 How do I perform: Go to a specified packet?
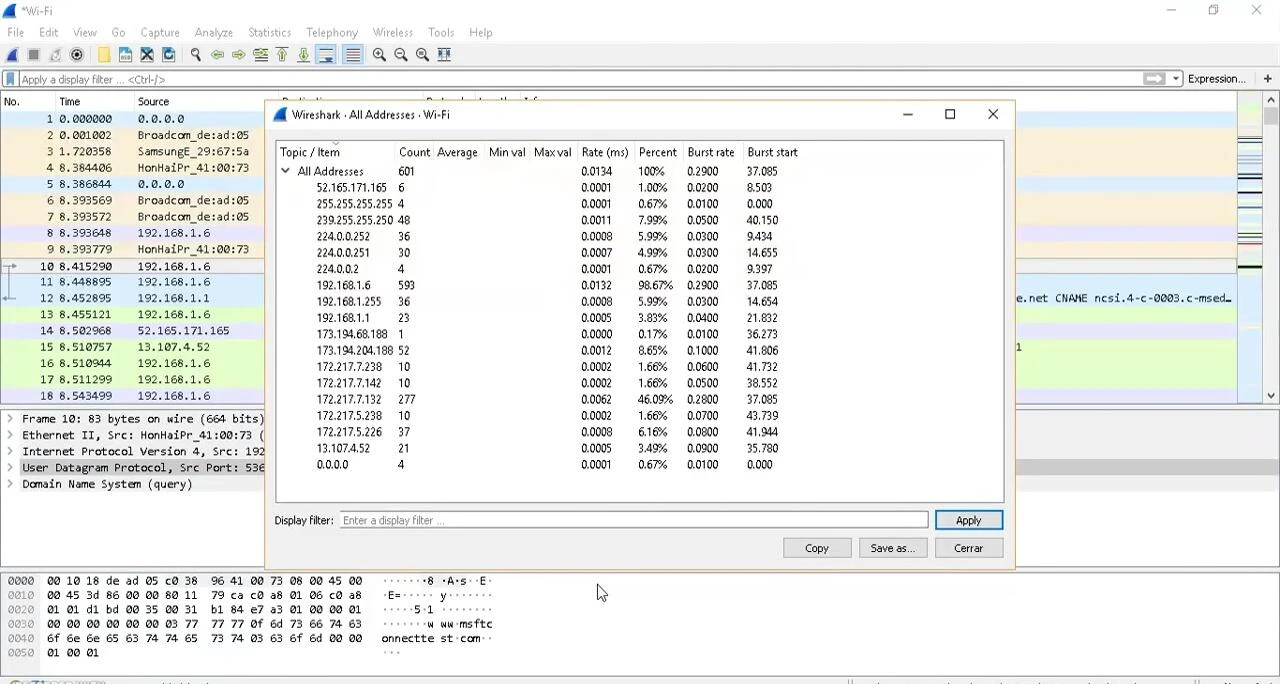(x=260, y=55)
